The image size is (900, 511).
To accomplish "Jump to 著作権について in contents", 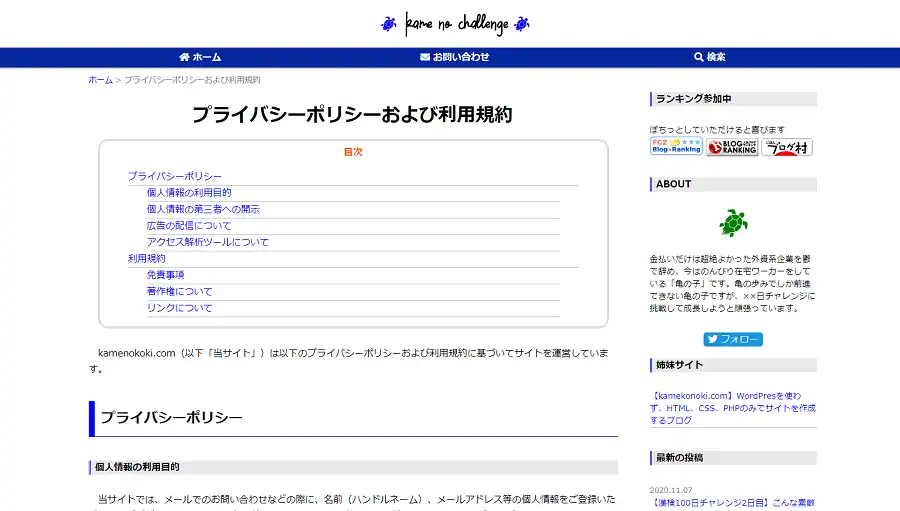I will [179, 291].
